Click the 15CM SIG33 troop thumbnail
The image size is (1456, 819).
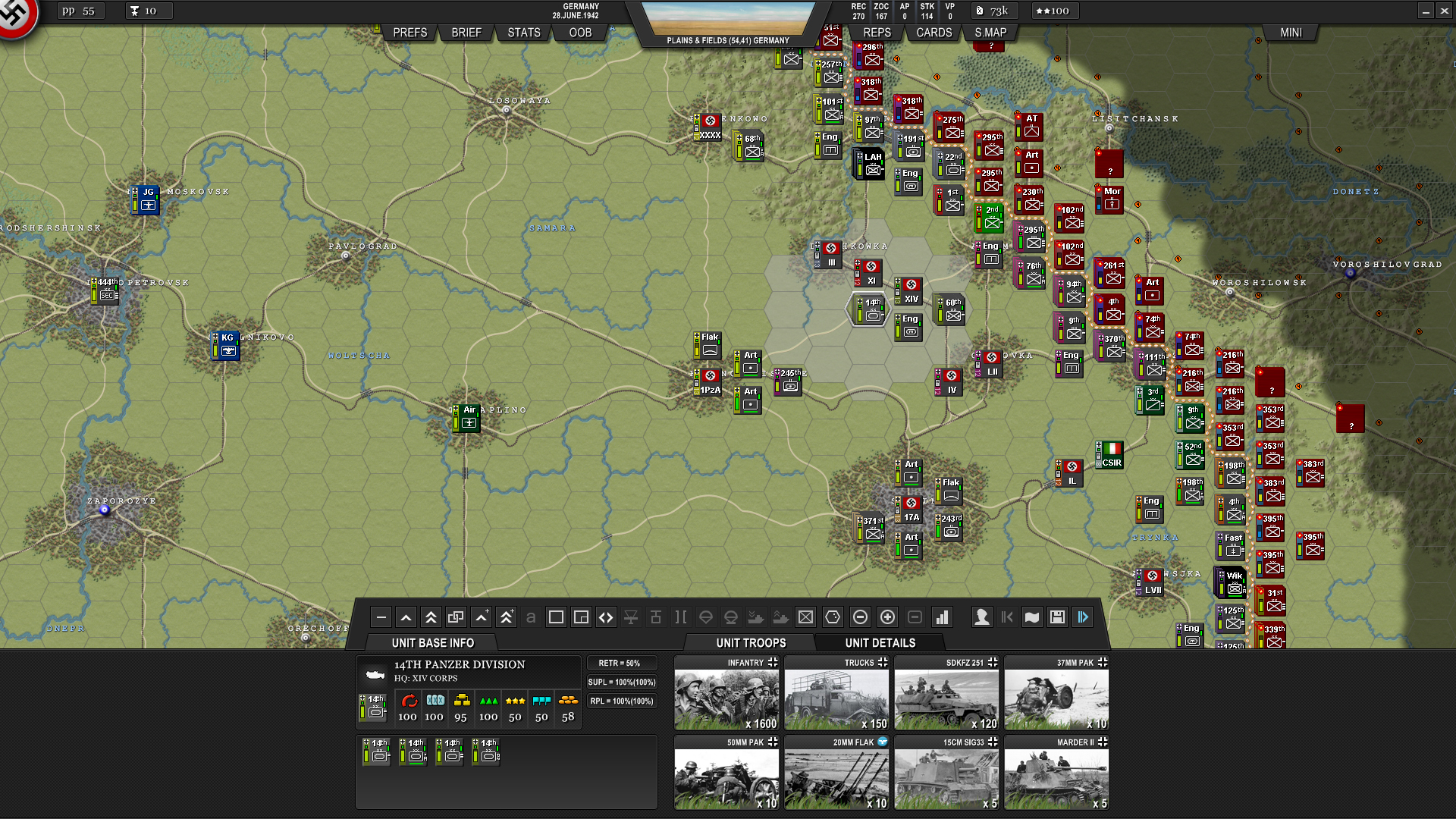(946, 773)
